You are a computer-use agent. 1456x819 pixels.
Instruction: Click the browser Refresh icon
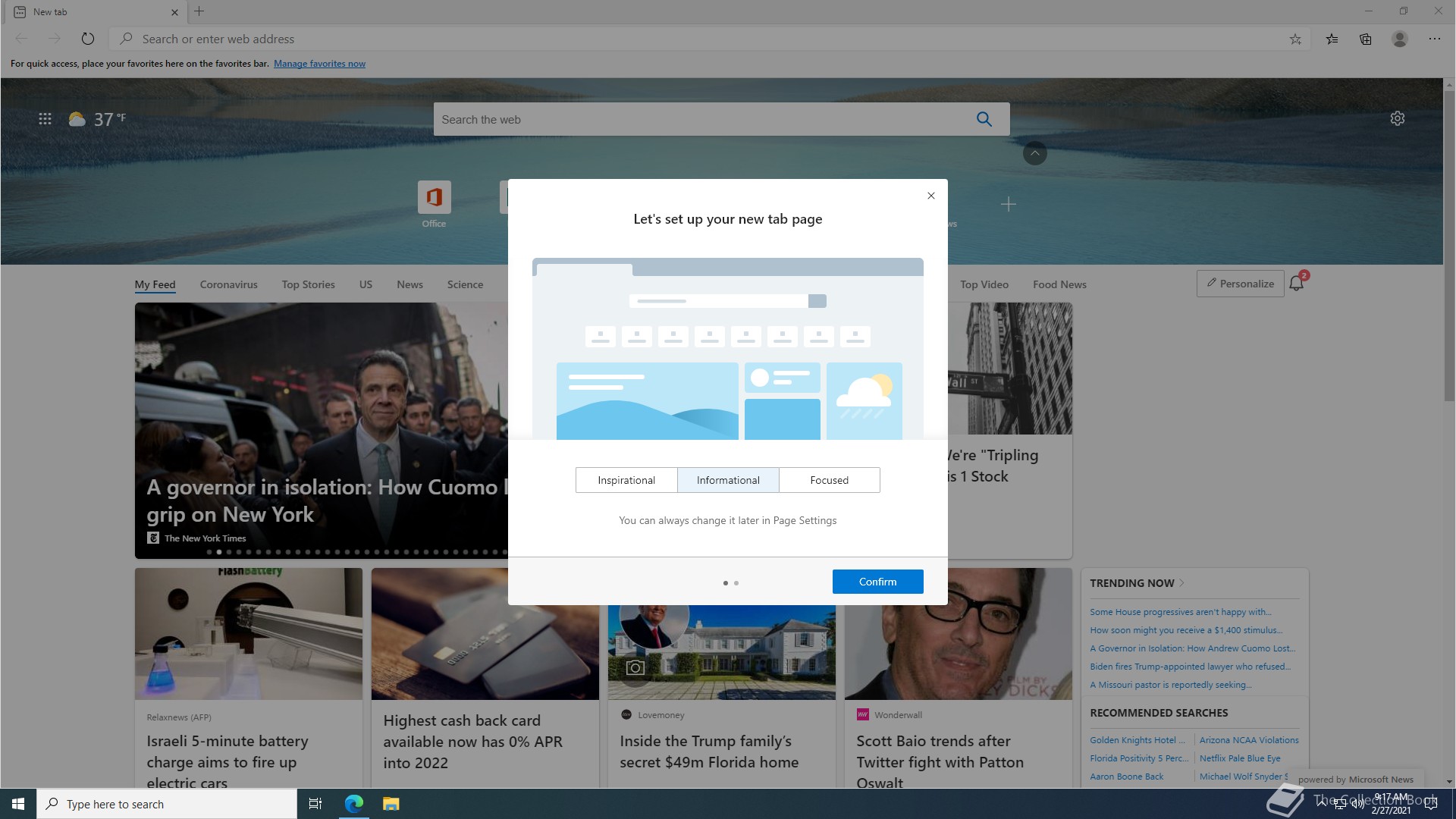(x=88, y=39)
